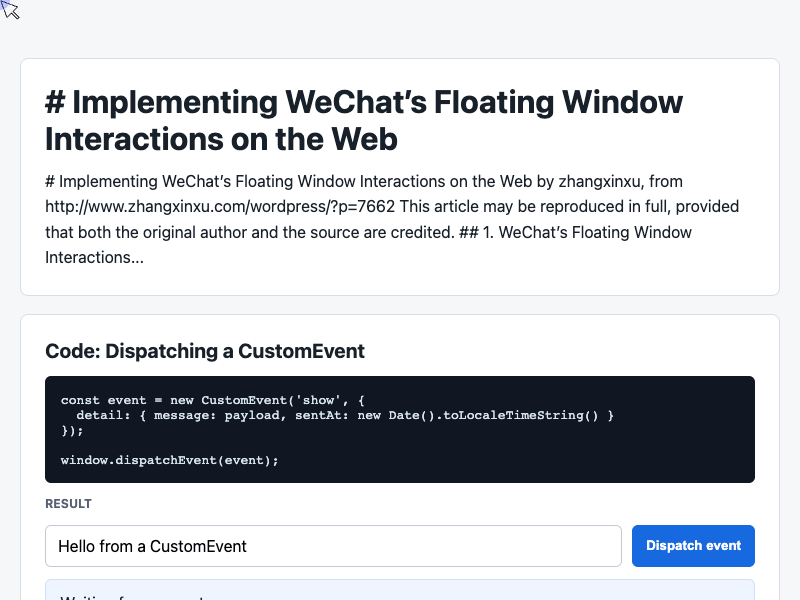Click the "detail: { message: payload" code line
The height and width of the screenshot is (600, 800).
(345, 415)
